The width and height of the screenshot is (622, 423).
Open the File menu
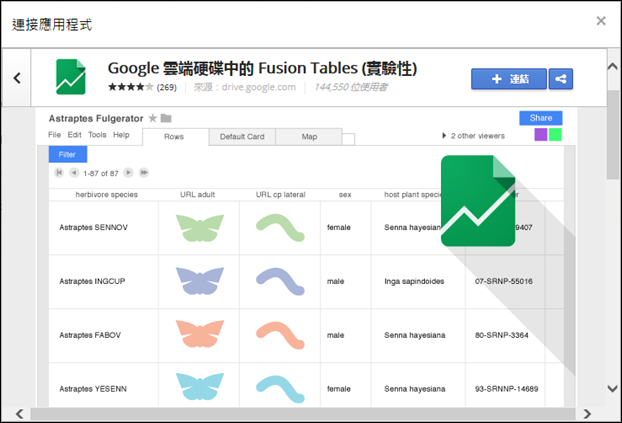pyautogui.click(x=55, y=135)
